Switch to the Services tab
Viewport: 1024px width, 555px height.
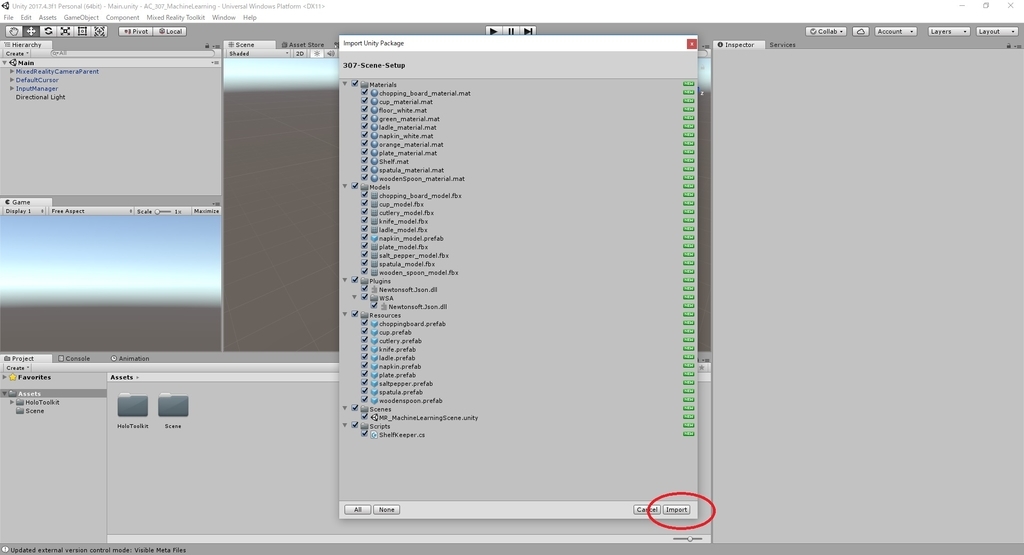pos(782,45)
